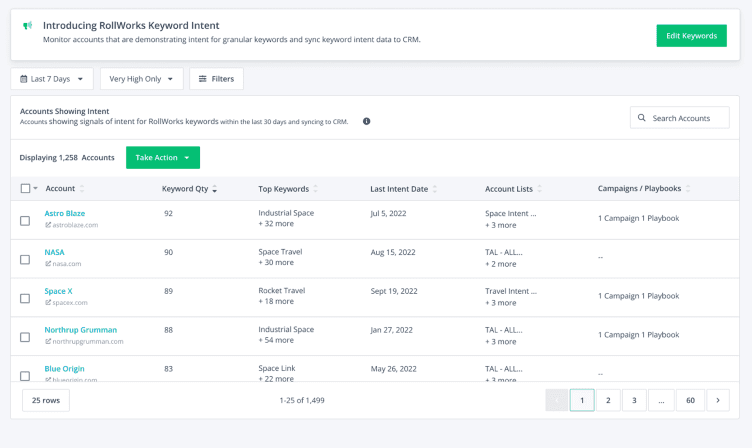Viewport: 752px width, 448px height.
Task: Open the 25 rows page size selector
Action: click(x=46, y=400)
